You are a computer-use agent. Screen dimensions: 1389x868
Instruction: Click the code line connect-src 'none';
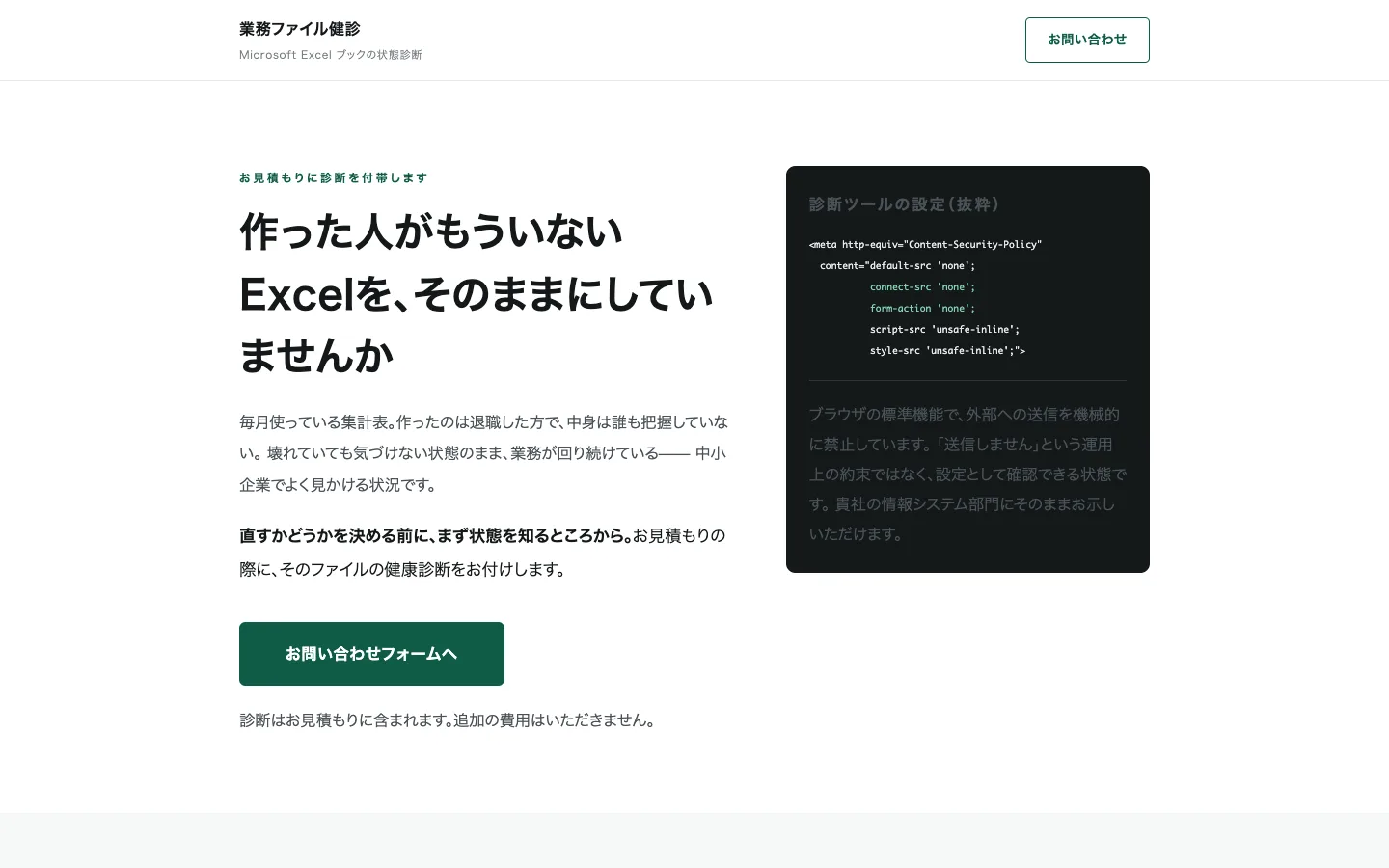coord(922,286)
